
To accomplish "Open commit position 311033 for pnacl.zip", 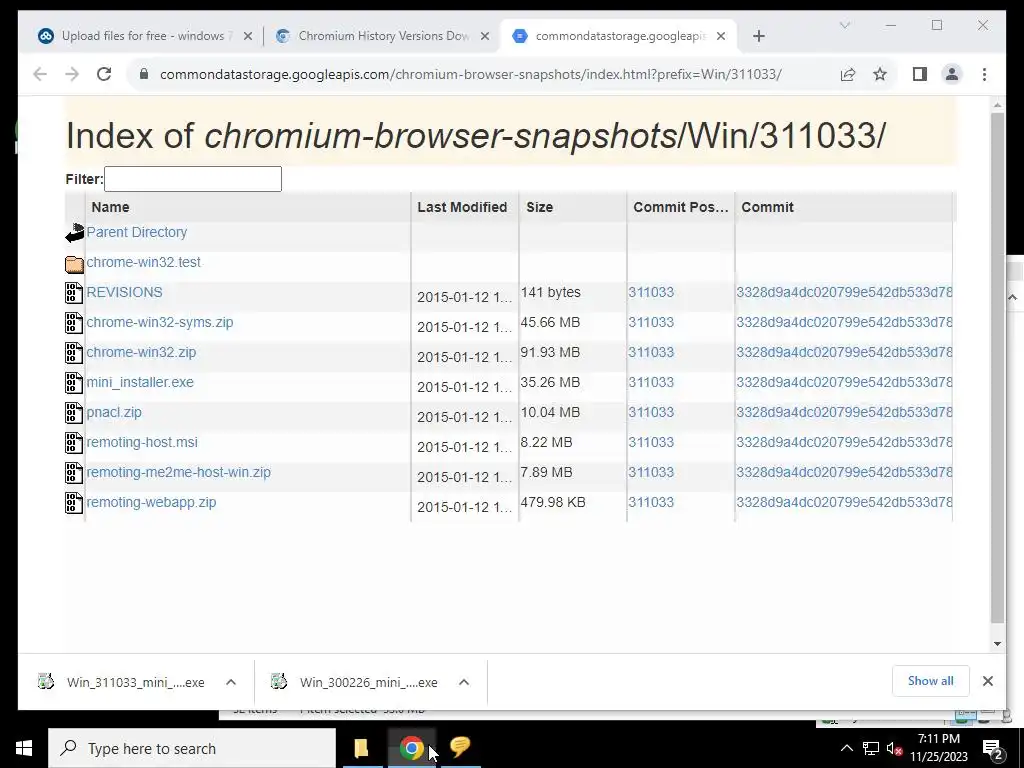I will pyautogui.click(x=651, y=412).
